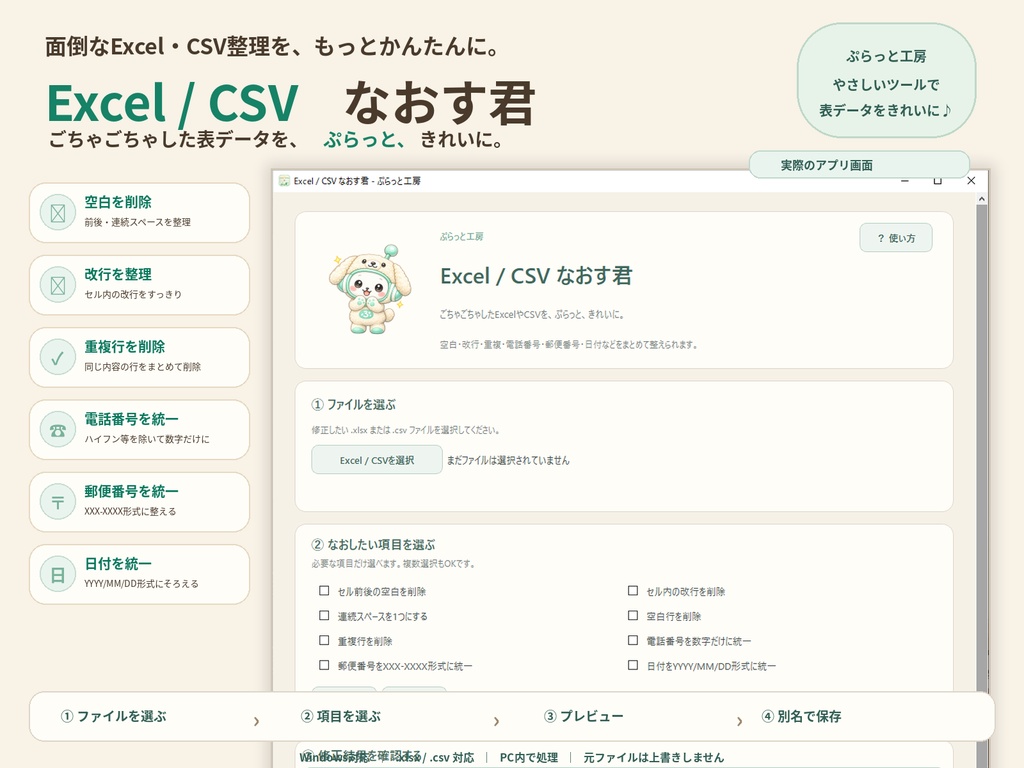This screenshot has width=1024, height=768.
Task: Open the ? 使い方 help button
Action: pos(896,238)
